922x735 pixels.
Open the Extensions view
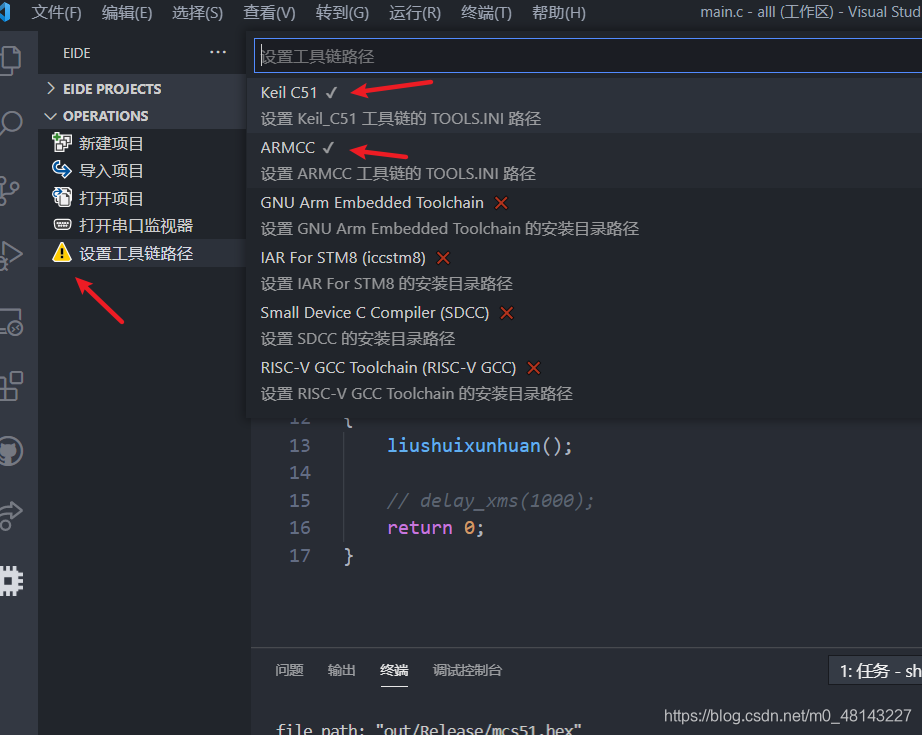(x=10, y=386)
